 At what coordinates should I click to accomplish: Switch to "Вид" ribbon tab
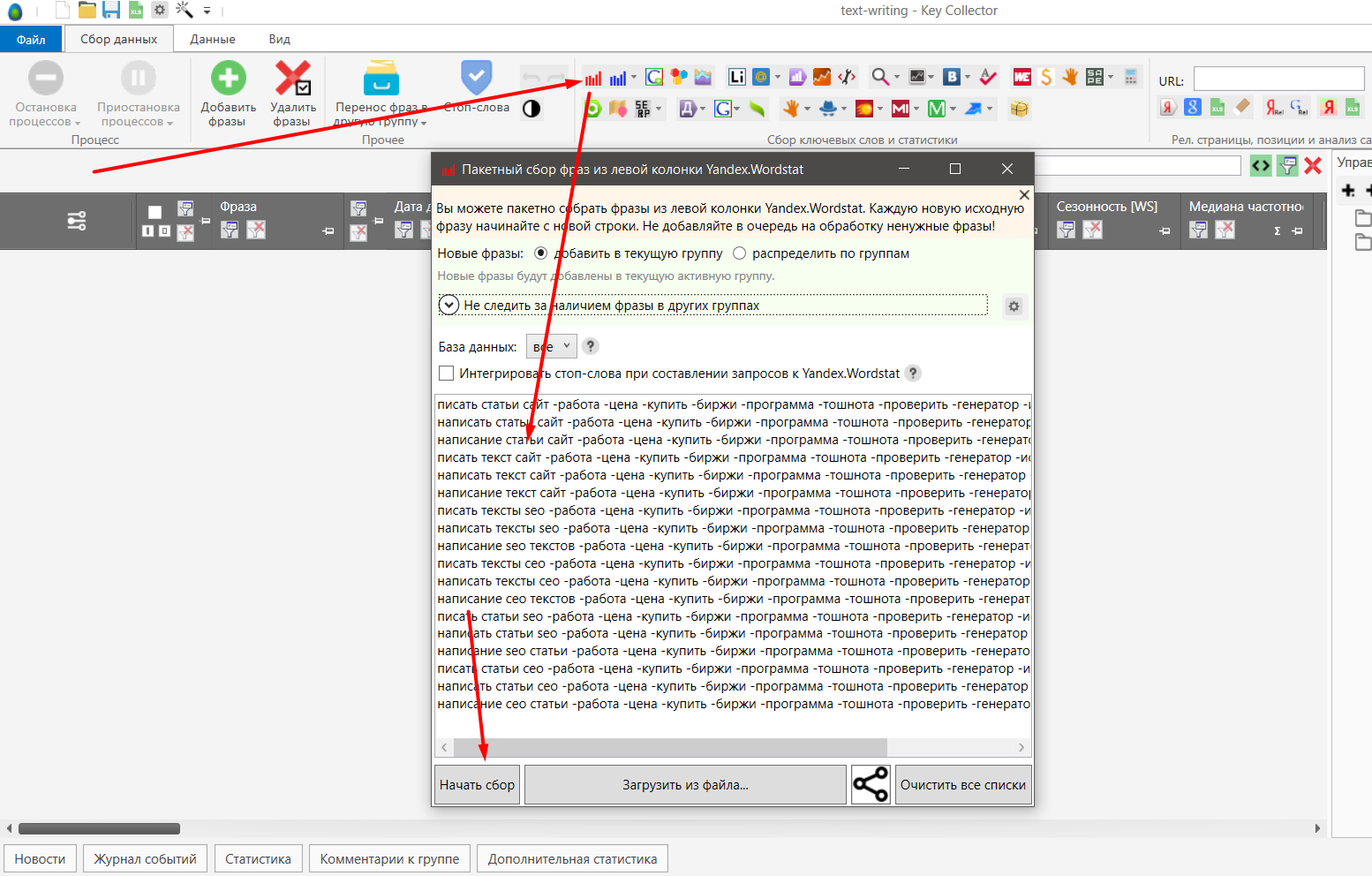280,39
